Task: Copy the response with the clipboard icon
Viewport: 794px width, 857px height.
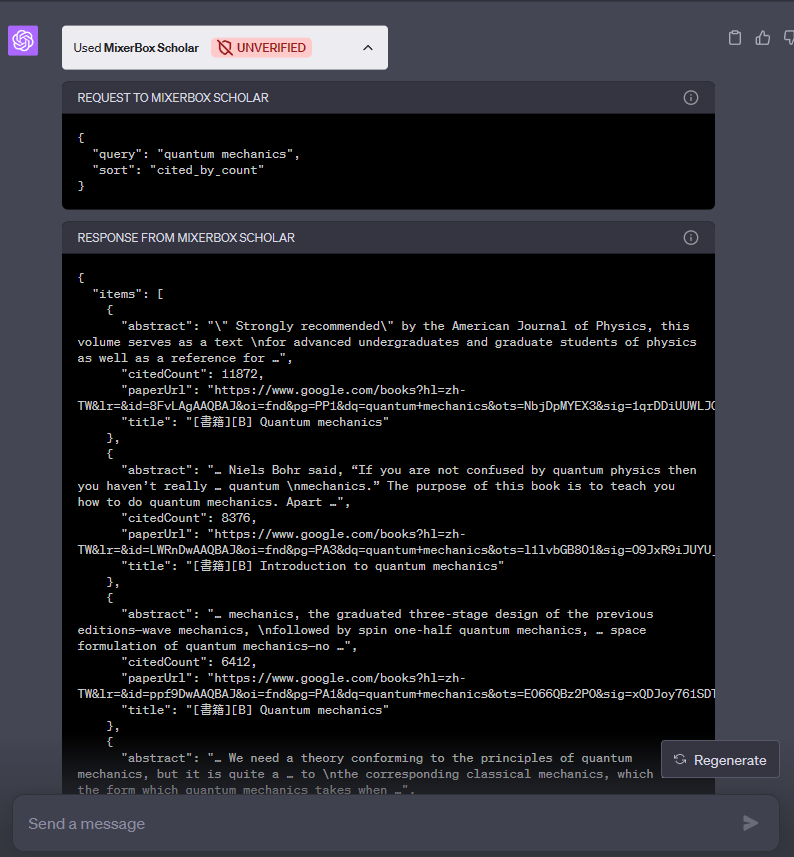Action: pyautogui.click(x=735, y=38)
